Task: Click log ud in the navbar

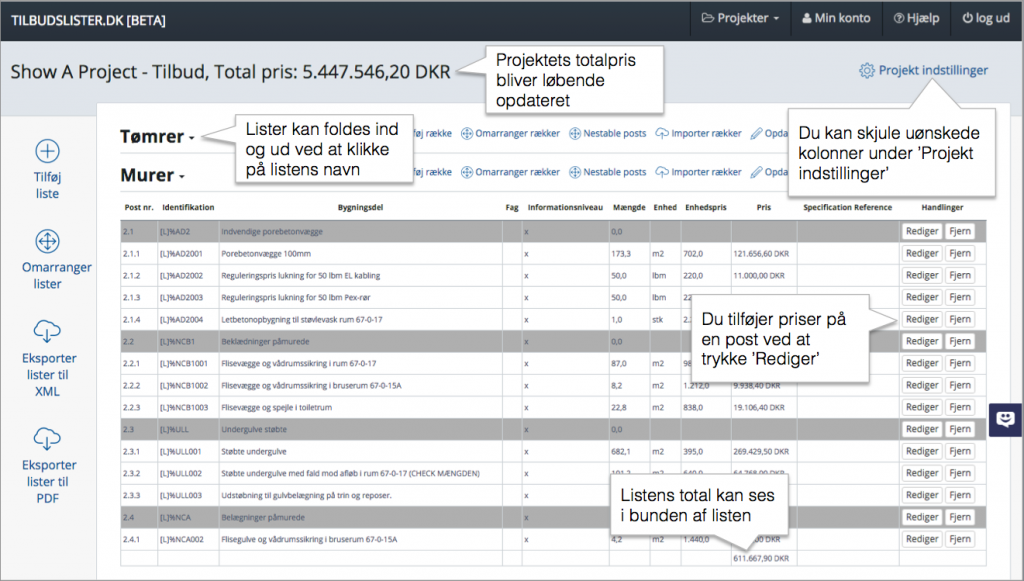Action: (986, 18)
